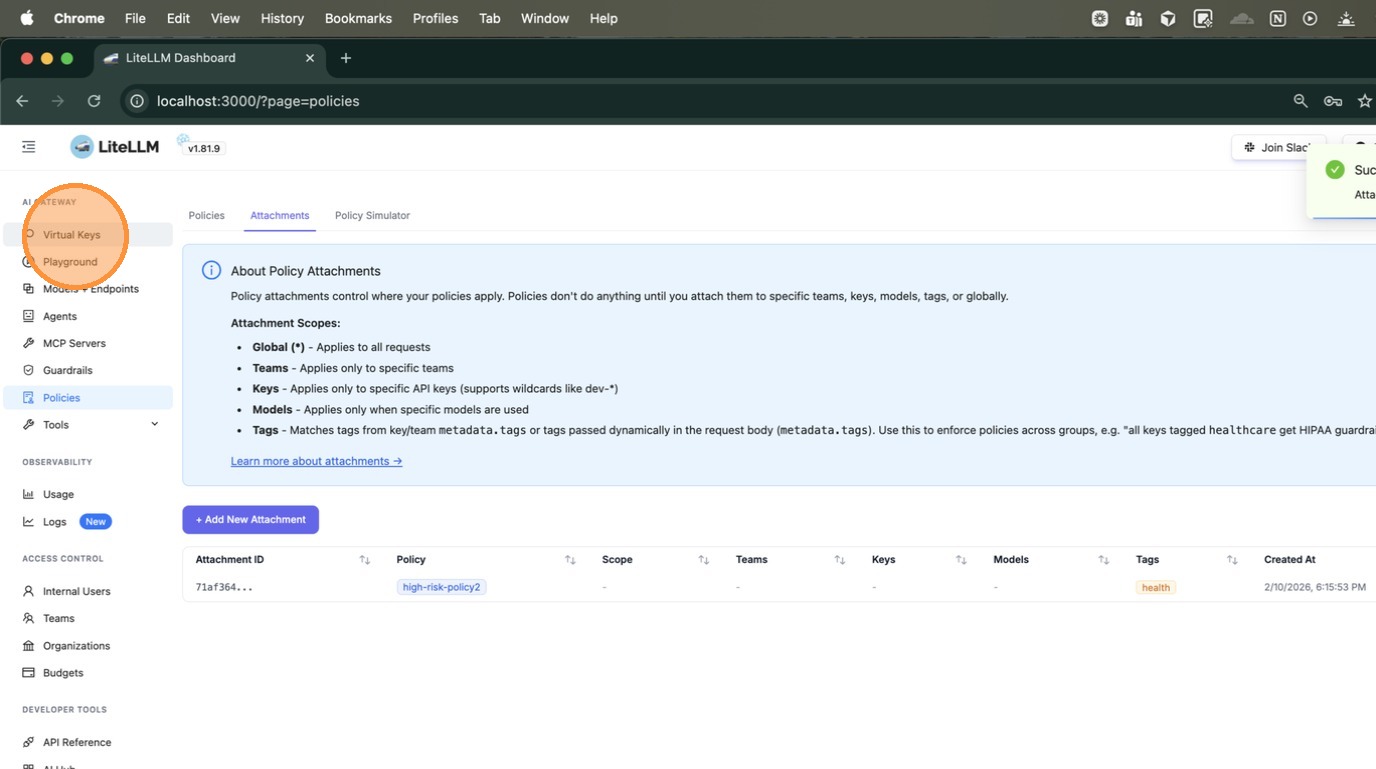The width and height of the screenshot is (1376, 769).
Task: Bookmark this page with the star icon
Action: 1365,101
